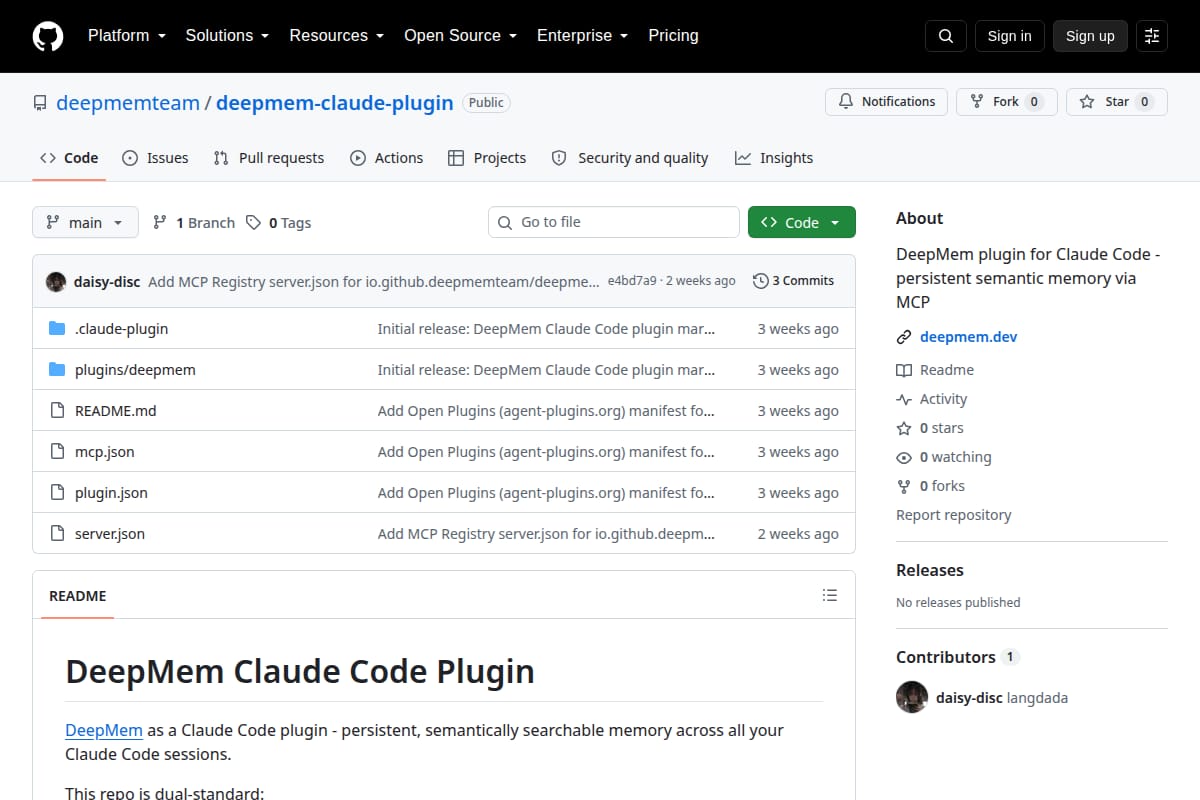
Task: Open the appearance settings icon button
Action: pos(1152,36)
